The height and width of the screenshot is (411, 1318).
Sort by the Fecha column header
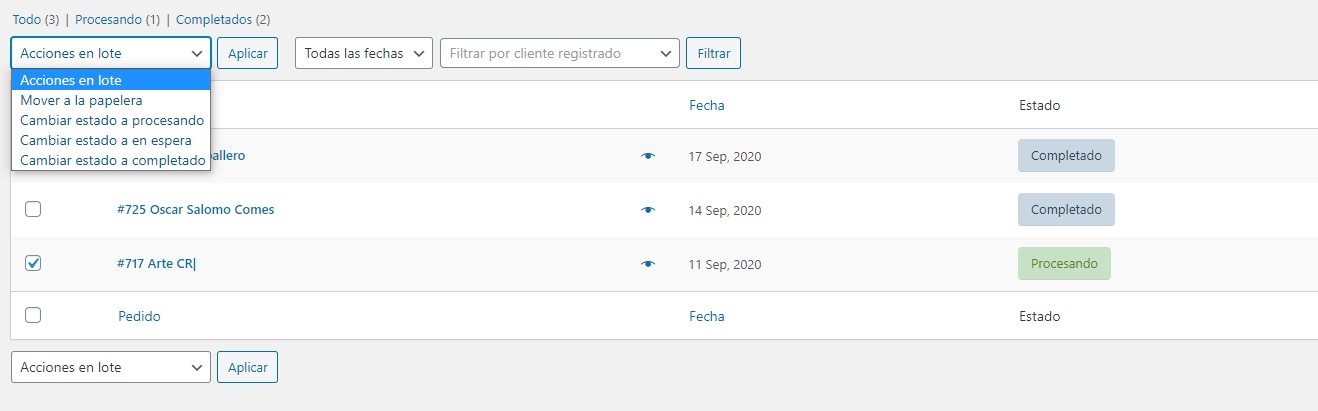707,105
